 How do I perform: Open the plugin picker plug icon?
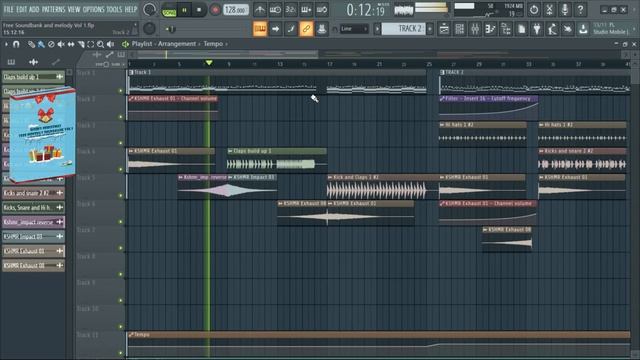point(537,29)
